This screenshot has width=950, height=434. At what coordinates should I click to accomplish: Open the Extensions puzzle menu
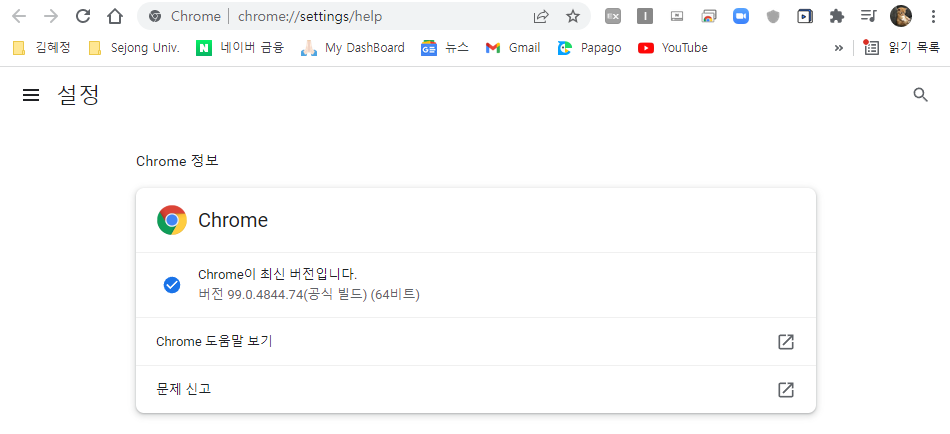coord(837,16)
